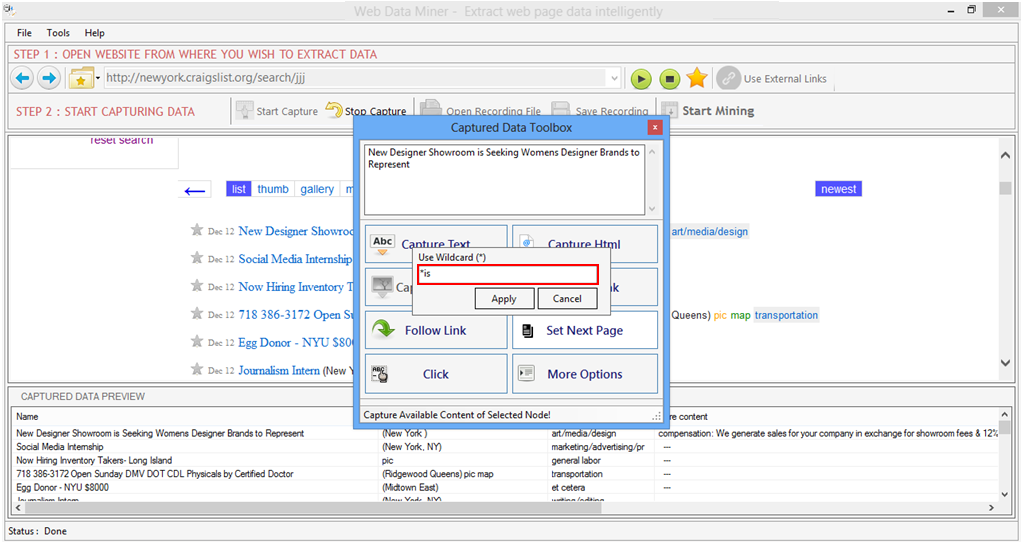Click the Set Next Page button
The width and height of the screenshot is (1023, 542).
point(585,330)
